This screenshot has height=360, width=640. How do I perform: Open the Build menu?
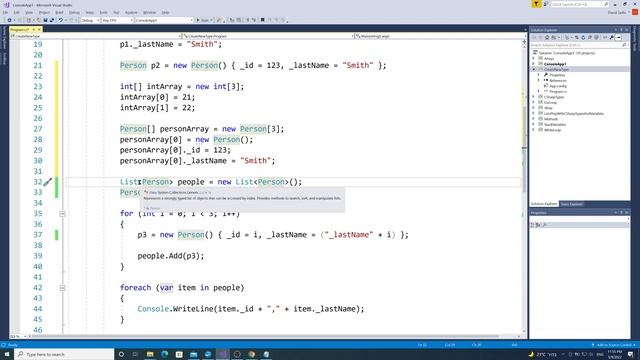[59, 13]
